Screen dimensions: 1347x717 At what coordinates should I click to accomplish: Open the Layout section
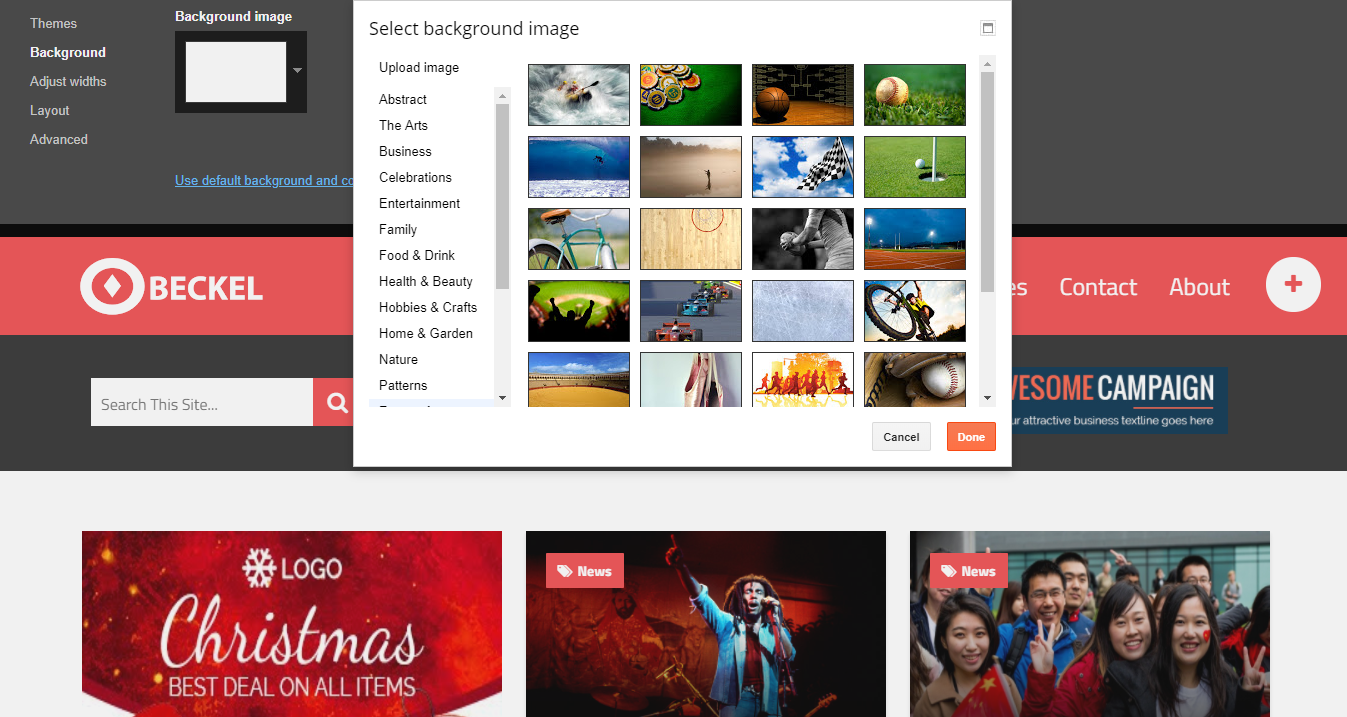click(50, 110)
